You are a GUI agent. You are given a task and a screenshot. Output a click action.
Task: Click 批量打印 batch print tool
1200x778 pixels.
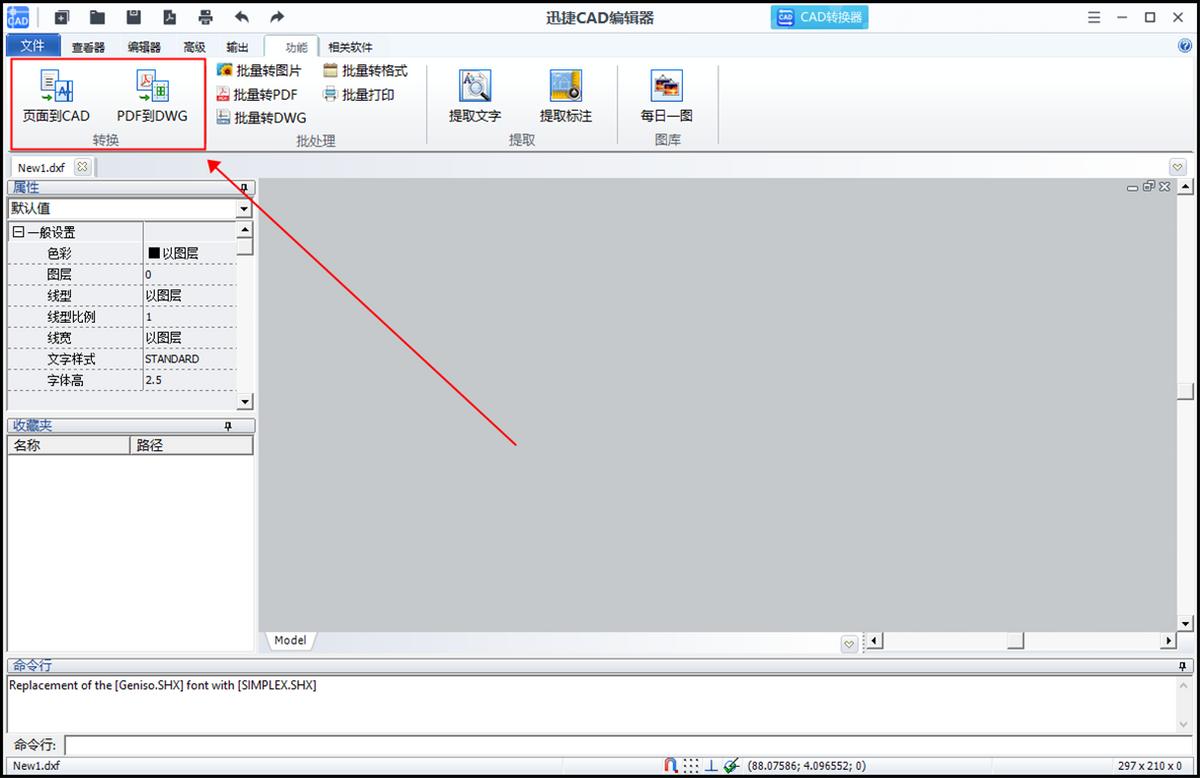pos(359,95)
